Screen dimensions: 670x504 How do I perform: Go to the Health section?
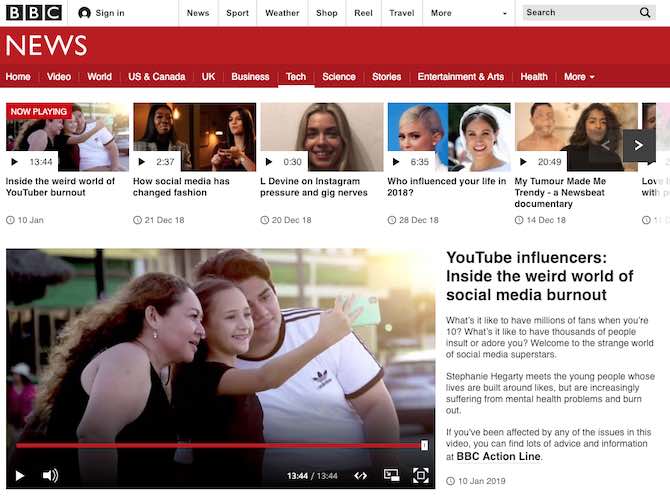pos(534,77)
